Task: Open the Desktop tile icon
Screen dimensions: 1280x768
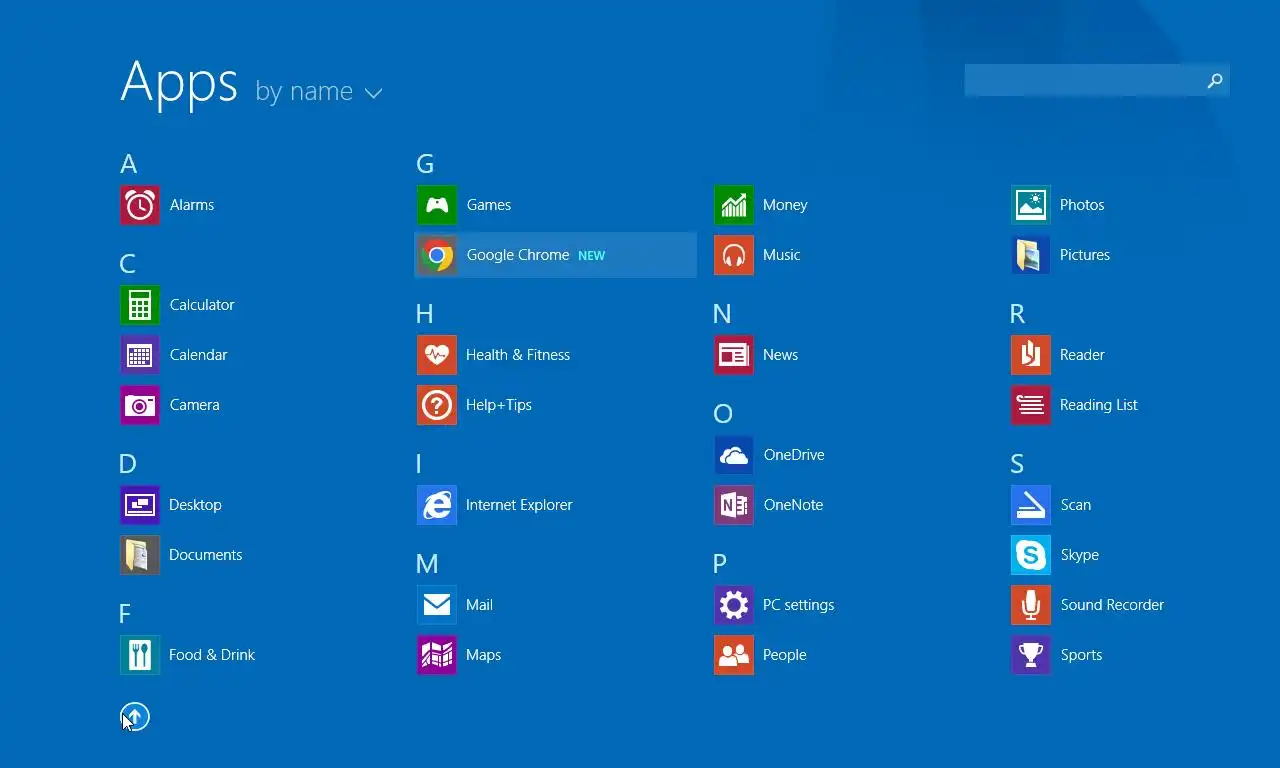Action: click(140, 505)
